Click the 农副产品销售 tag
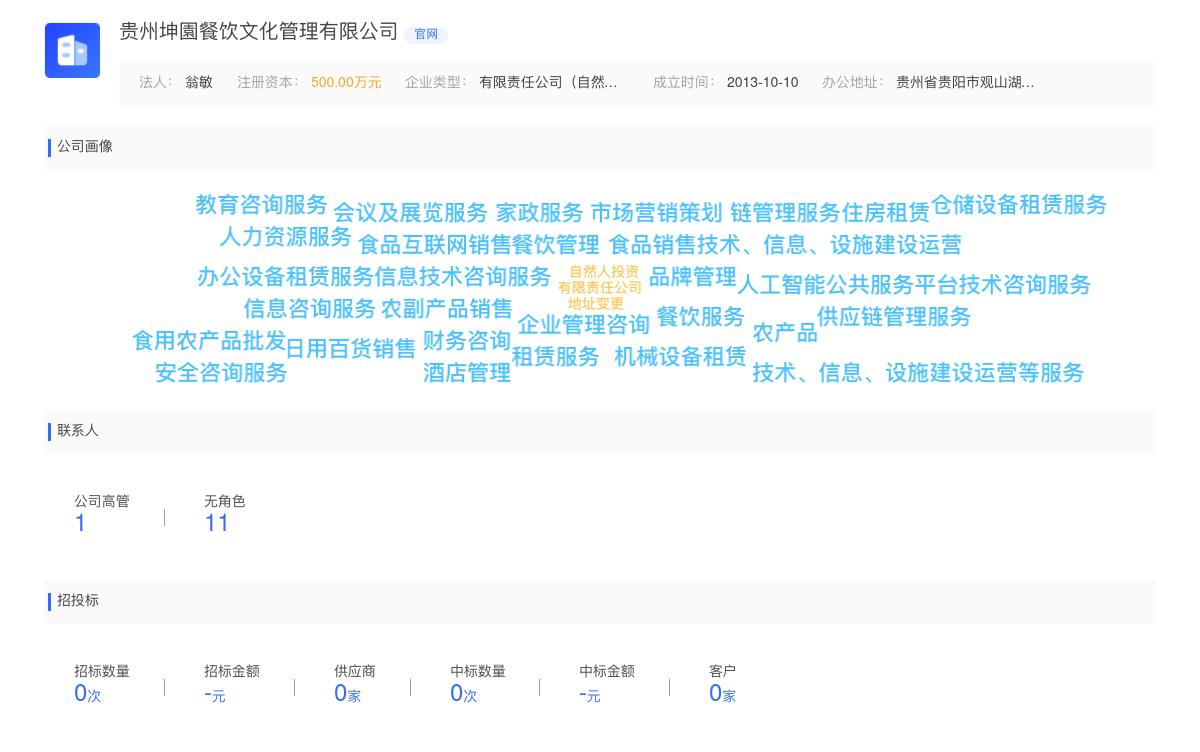This screenshot has height=752, width=1200. 447,309
